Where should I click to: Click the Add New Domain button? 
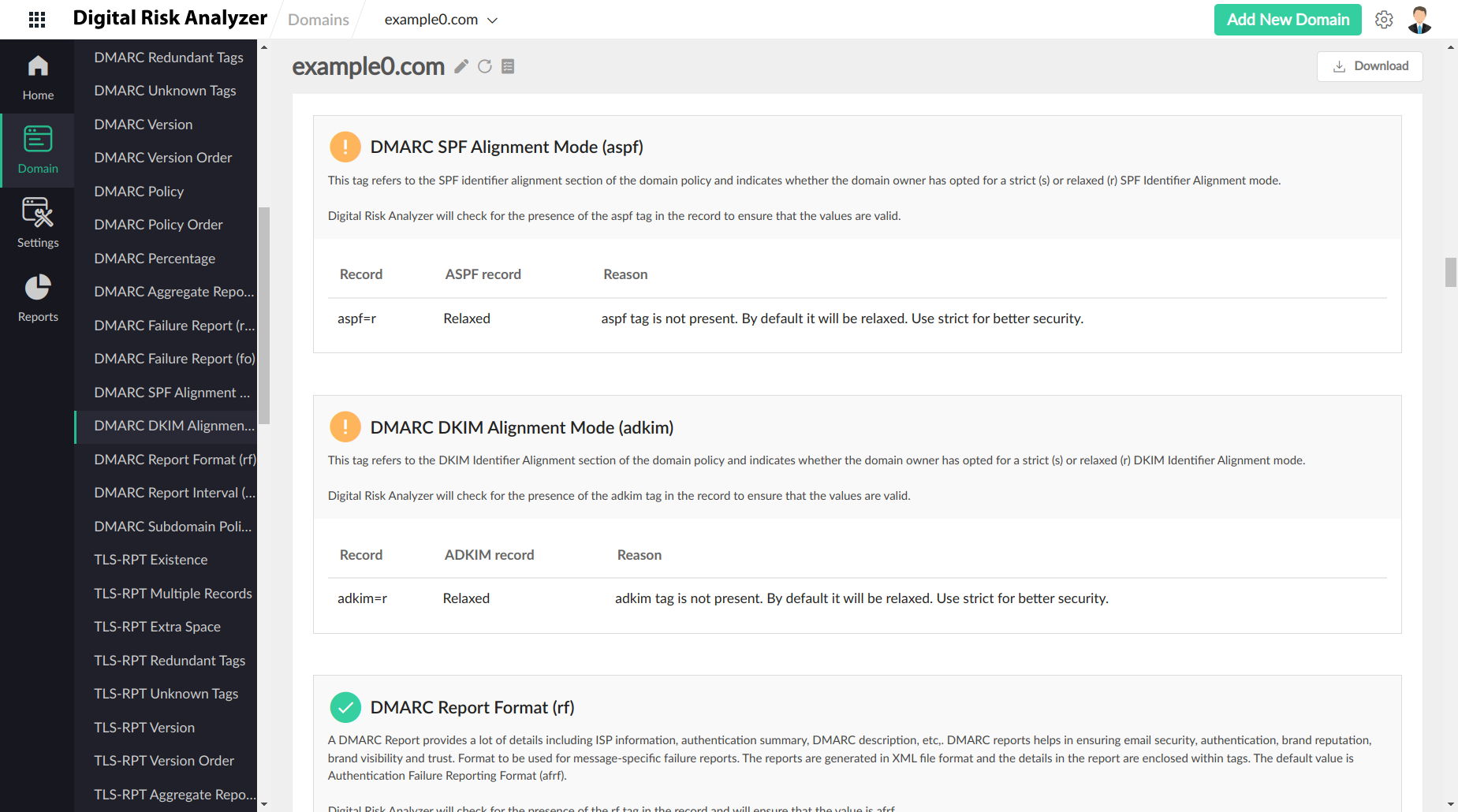point(1287,19)
